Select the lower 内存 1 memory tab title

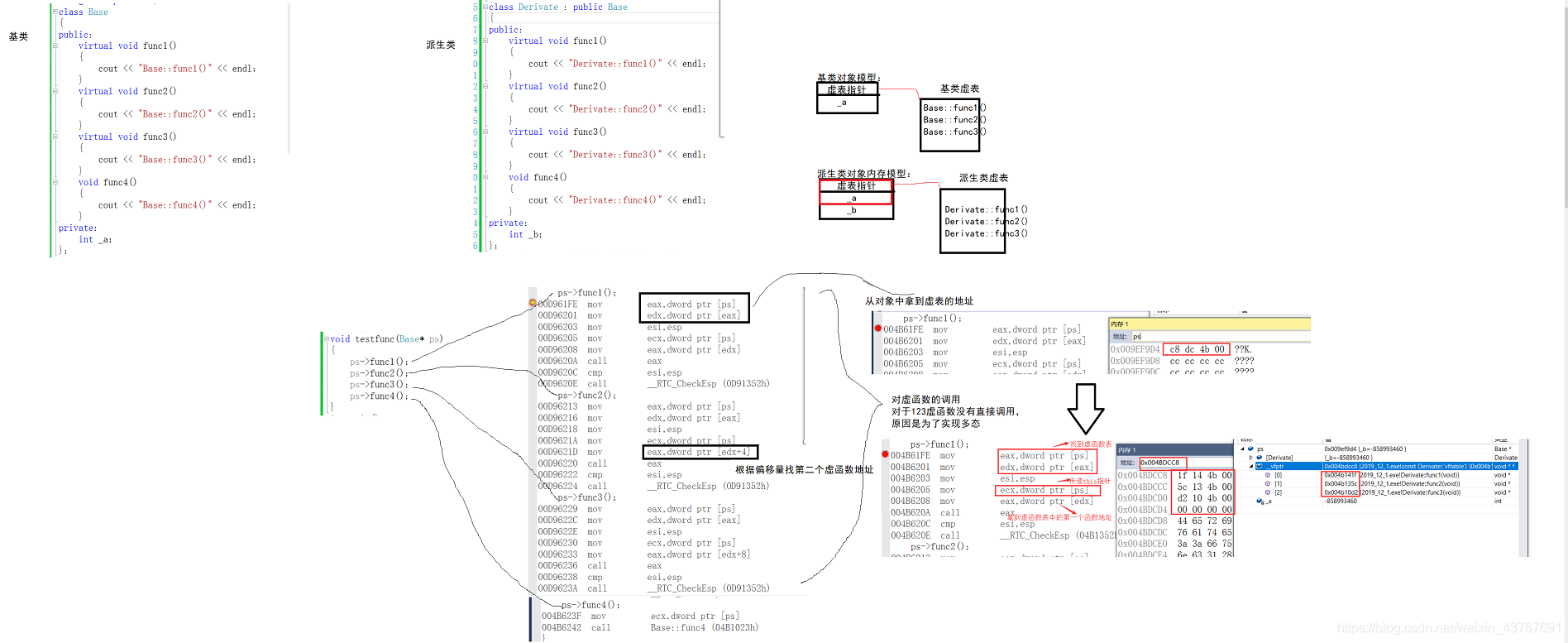[1127, 450]
